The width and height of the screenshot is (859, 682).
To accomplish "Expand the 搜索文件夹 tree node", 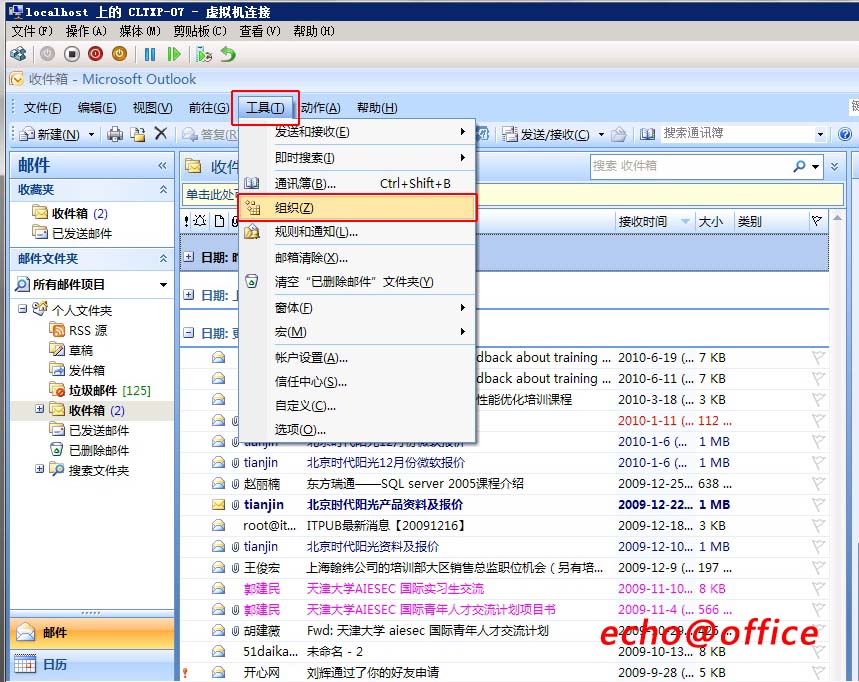I will click(x=39, y=468).
